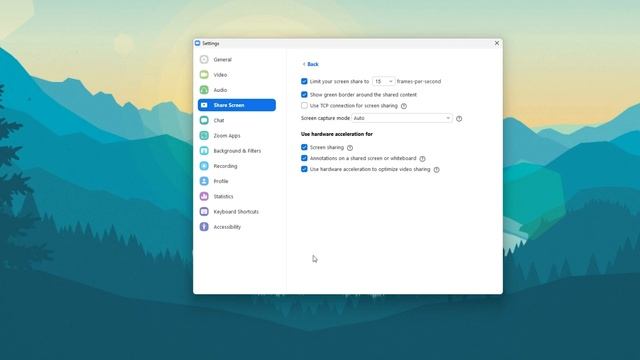Image resolution: width=640 pixels, height=360 pixels.
Task: Click the Background & Filters icon
Action: point(204,151)
